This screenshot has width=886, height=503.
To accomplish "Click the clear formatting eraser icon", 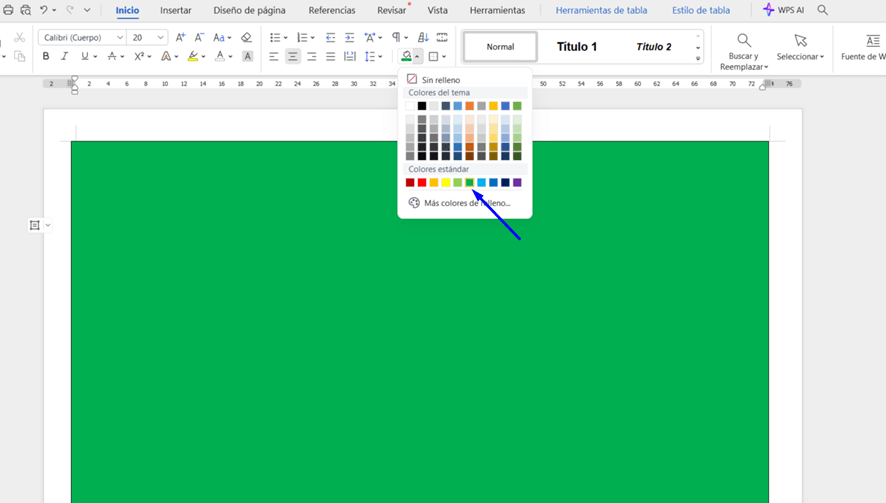I will (x=246, y=38).
